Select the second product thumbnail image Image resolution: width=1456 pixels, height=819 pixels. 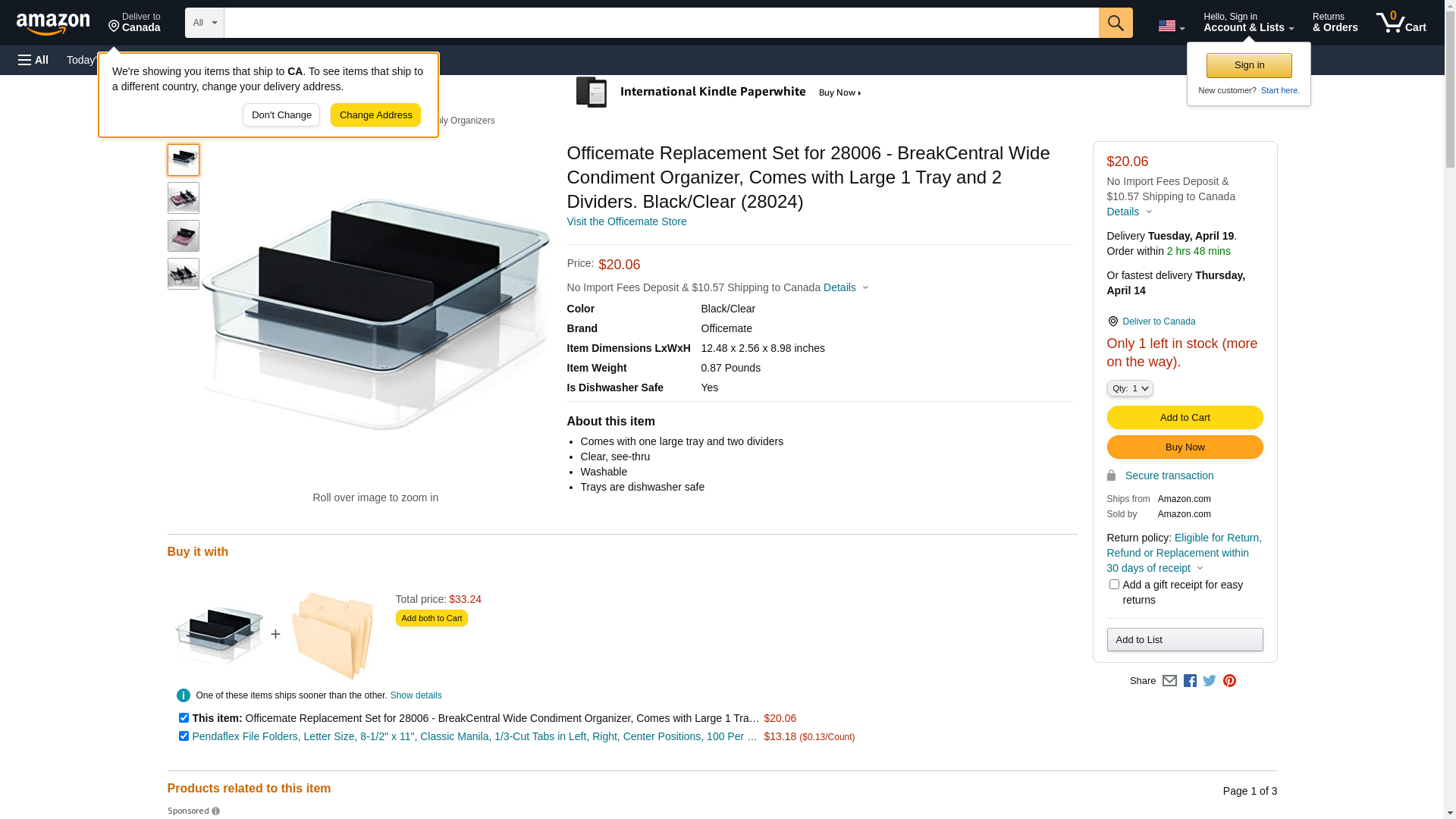coord(184,198)
